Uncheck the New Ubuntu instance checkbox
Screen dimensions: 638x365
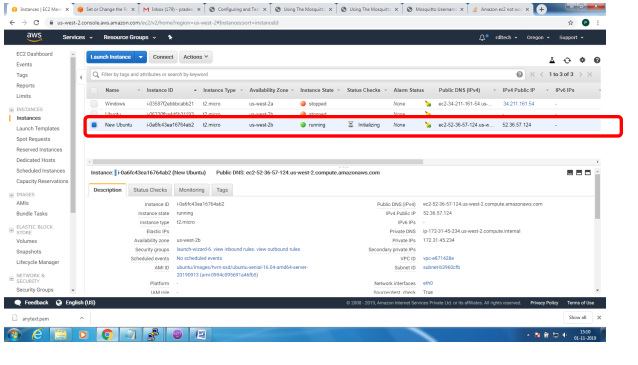[94, 125]
